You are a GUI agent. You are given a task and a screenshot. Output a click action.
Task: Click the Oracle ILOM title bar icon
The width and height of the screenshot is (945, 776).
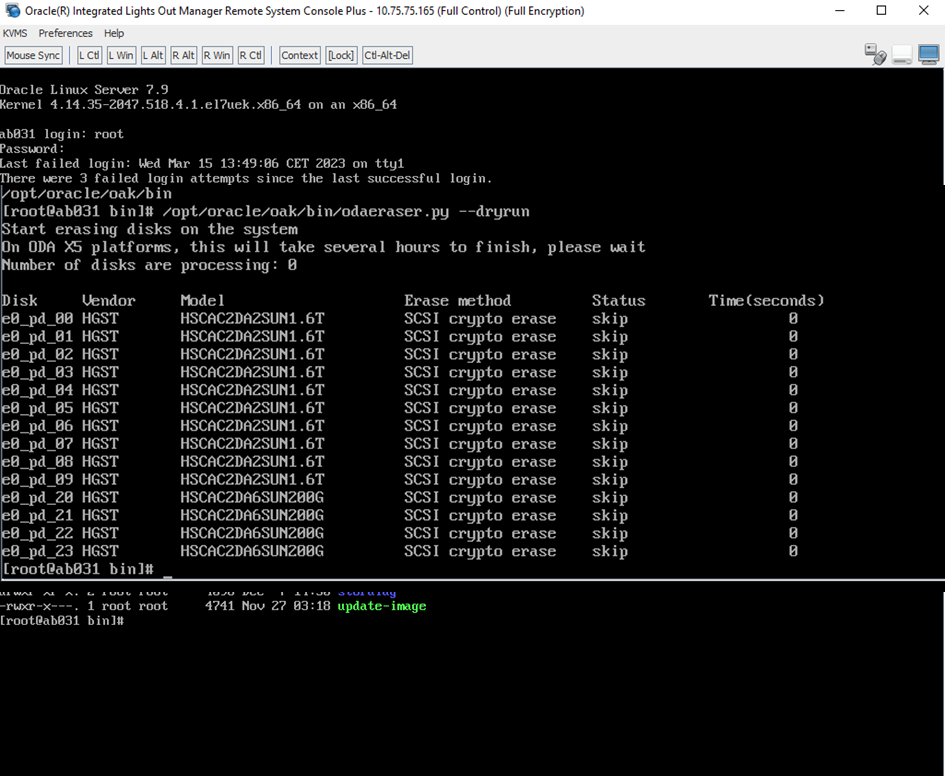point(12,11)
